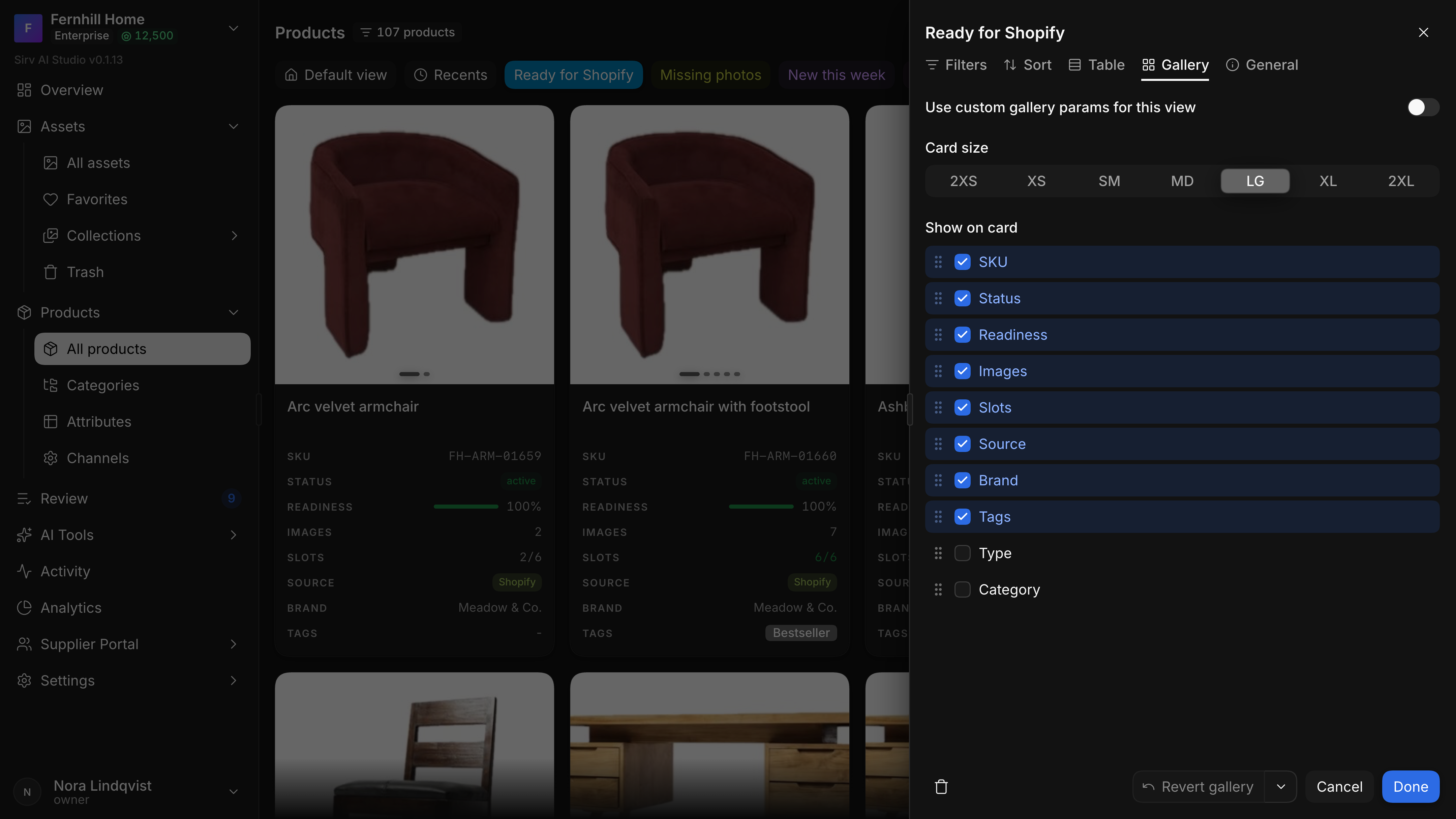The image size is (1456, 819).
Task: Click the Done button
Action: tap(1411, 786)
